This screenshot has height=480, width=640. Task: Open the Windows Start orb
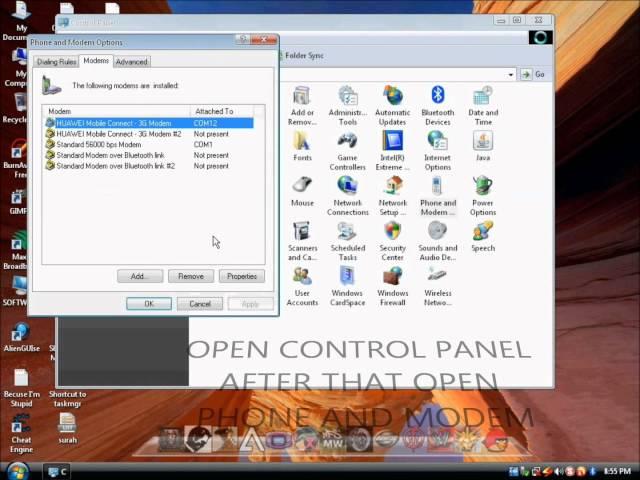[x=17, y=471]
